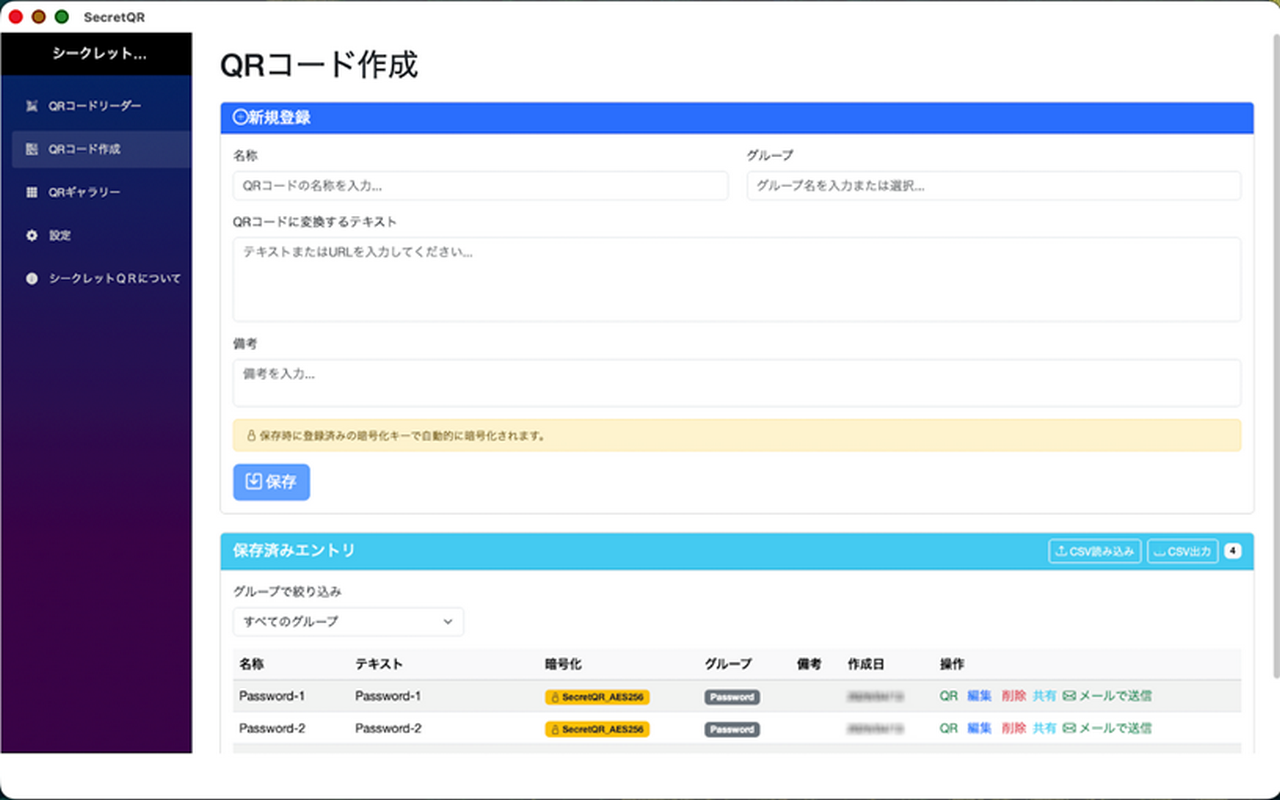Image resolution: width=1280 pixels, height=800 pixels.
Task: Click the QR code creation sidebar icon
Action: coord(32,149)
